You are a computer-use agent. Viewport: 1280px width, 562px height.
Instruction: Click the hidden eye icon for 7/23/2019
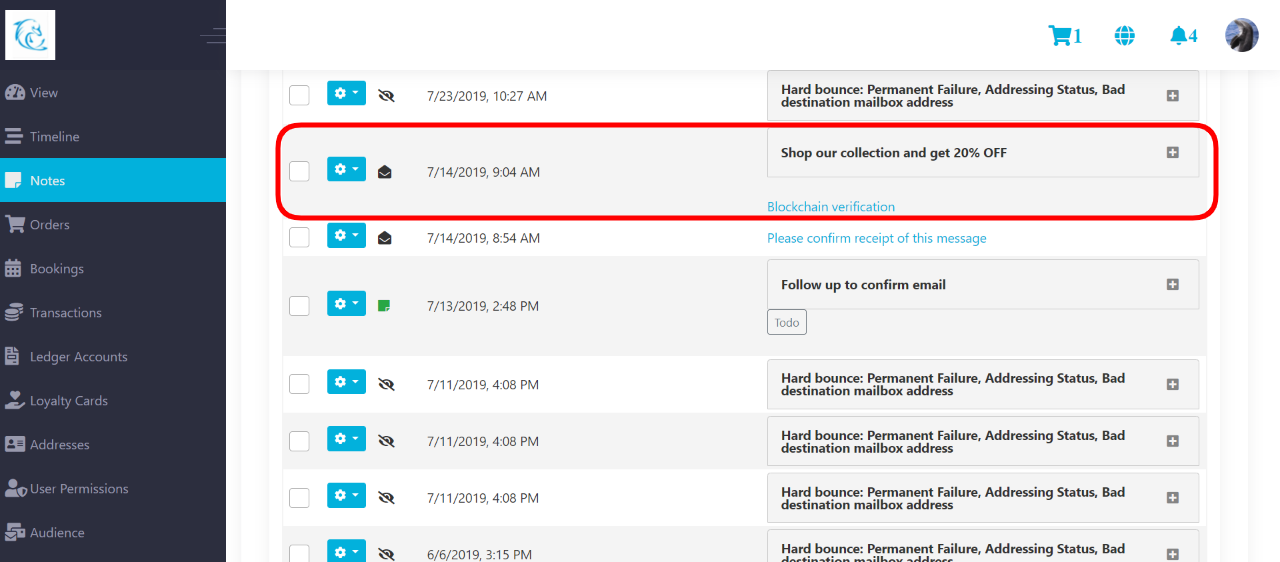tap(387, 96)
